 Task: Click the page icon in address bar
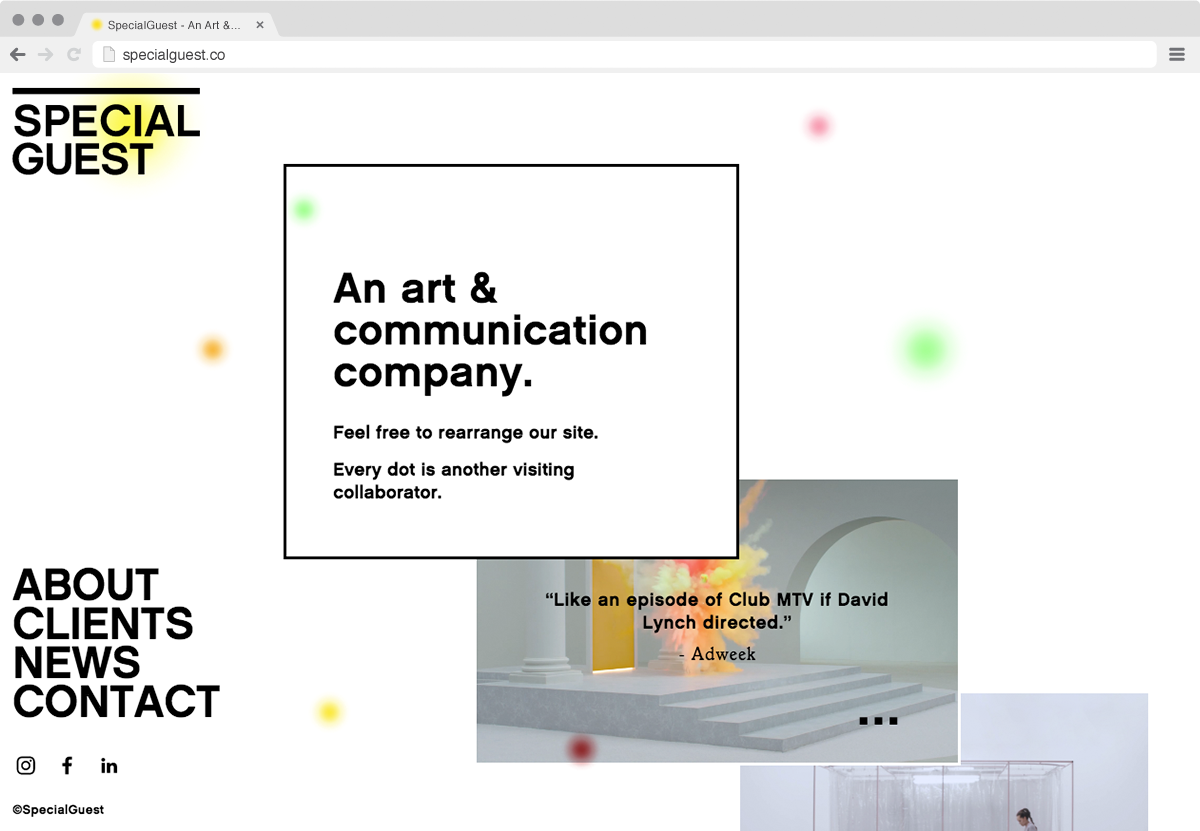107,55
